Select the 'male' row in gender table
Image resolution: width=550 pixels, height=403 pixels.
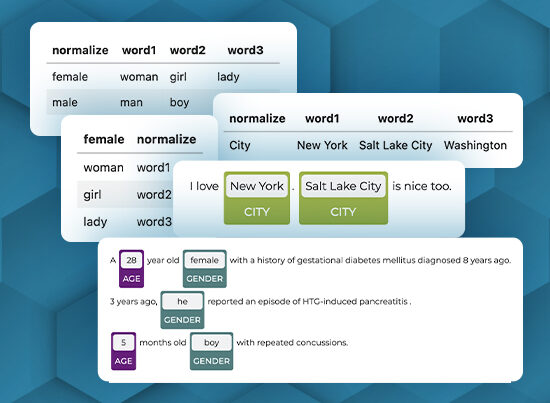(130, 102)
